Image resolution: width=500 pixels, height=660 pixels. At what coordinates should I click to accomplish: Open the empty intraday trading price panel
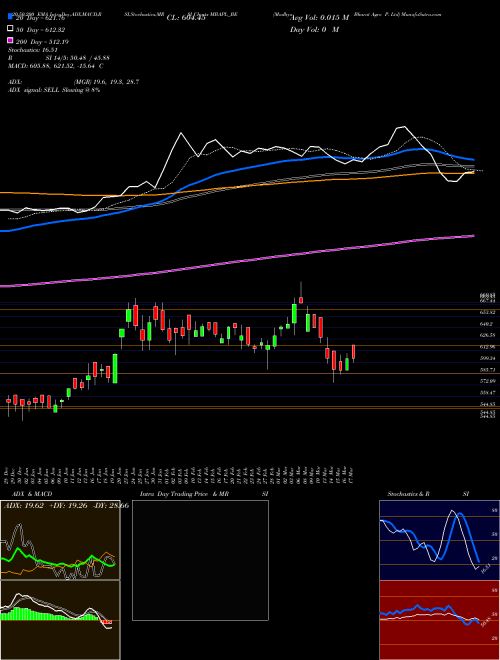tap(200, 560)
